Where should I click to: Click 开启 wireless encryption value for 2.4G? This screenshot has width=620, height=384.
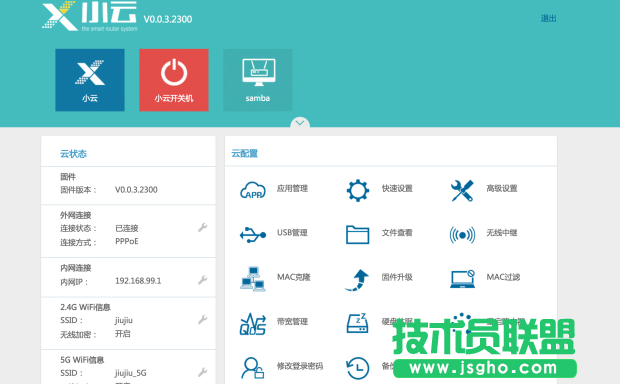123,334
